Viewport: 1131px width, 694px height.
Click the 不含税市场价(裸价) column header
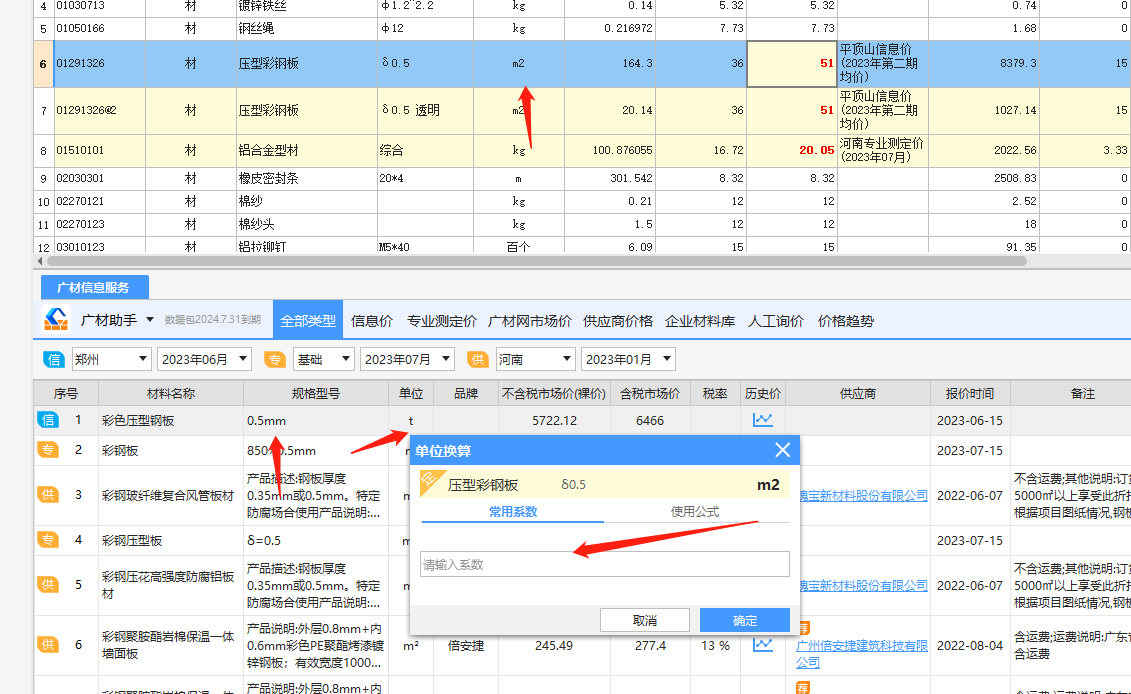point(553,394)
